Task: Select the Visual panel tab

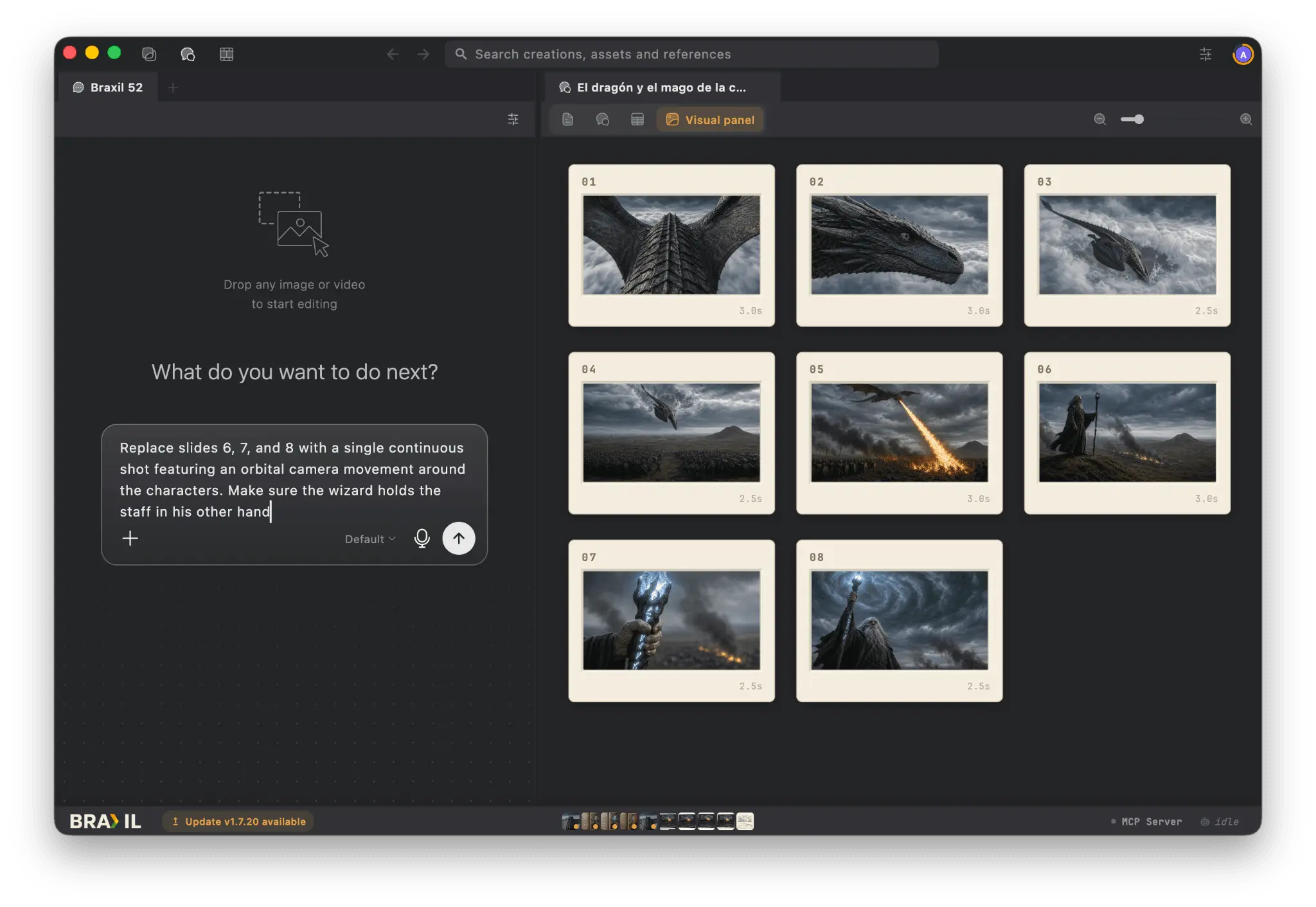Action: point(710,120)
